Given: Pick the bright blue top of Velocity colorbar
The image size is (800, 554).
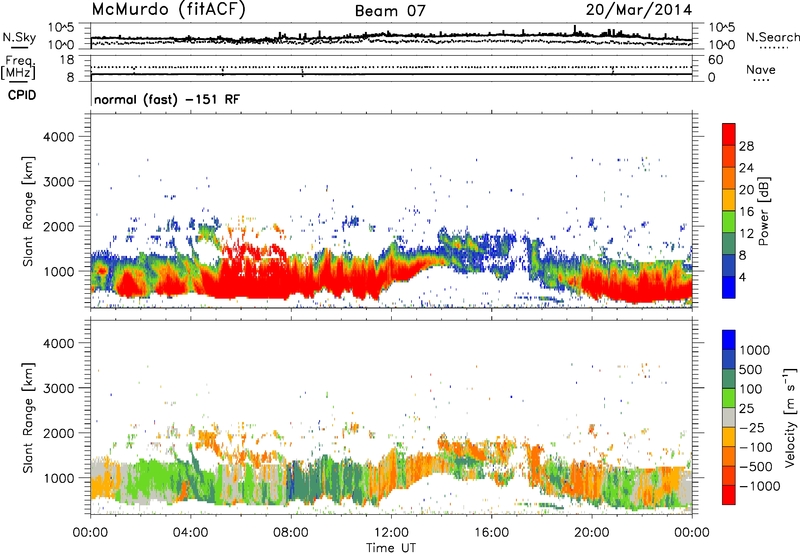Looking at the screenshot, I should click(x=729, y=340).
